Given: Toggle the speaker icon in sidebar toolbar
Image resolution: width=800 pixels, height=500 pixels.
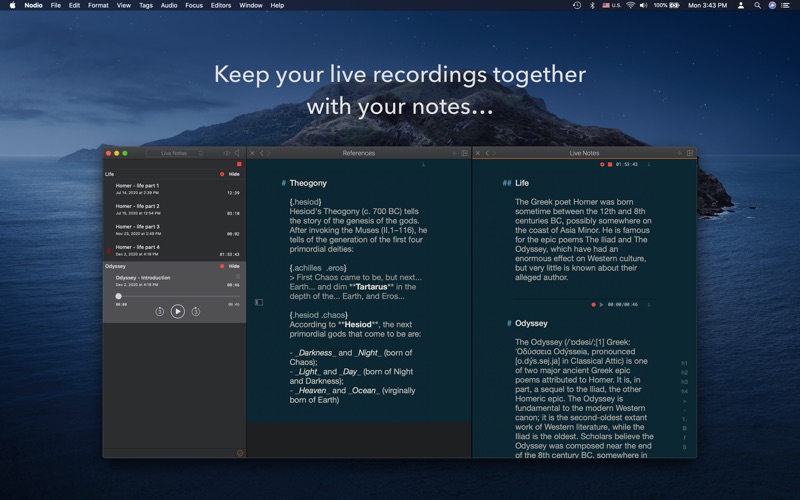Looking at the screenshot, I should click(x=237, y=153).
